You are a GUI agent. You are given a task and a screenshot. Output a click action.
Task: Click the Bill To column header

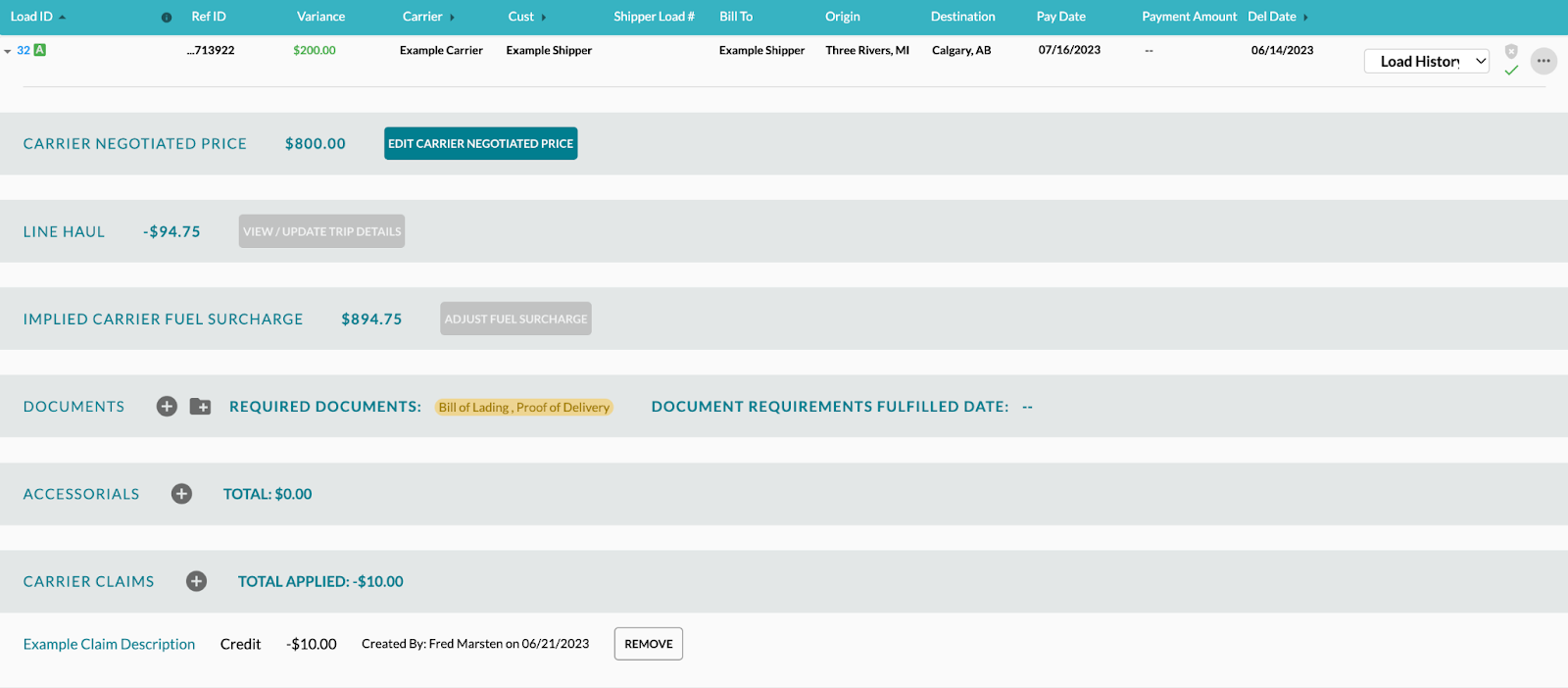pos(736,17)
